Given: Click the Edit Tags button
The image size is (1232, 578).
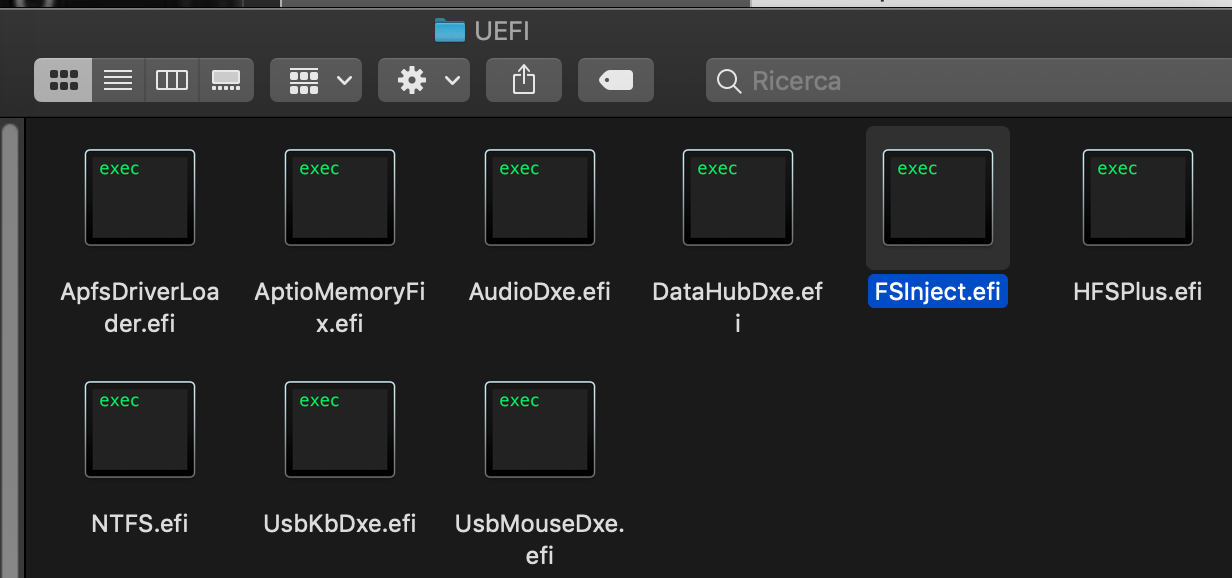Looking at the screenshot, I should coord(616,80).
